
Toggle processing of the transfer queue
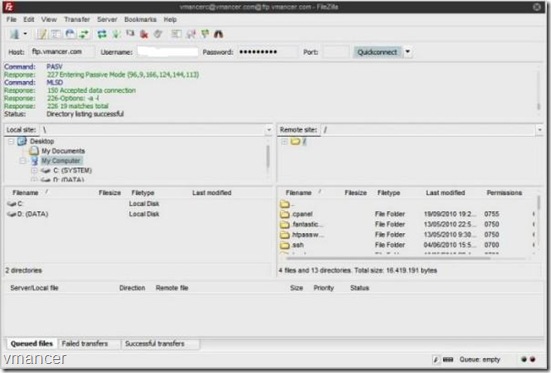click(116, 34)
